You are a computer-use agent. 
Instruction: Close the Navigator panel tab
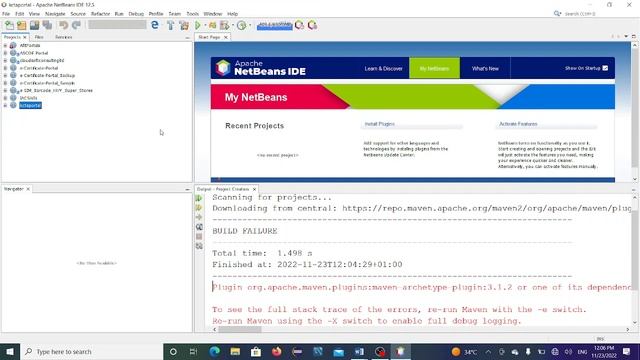[28, 189]
